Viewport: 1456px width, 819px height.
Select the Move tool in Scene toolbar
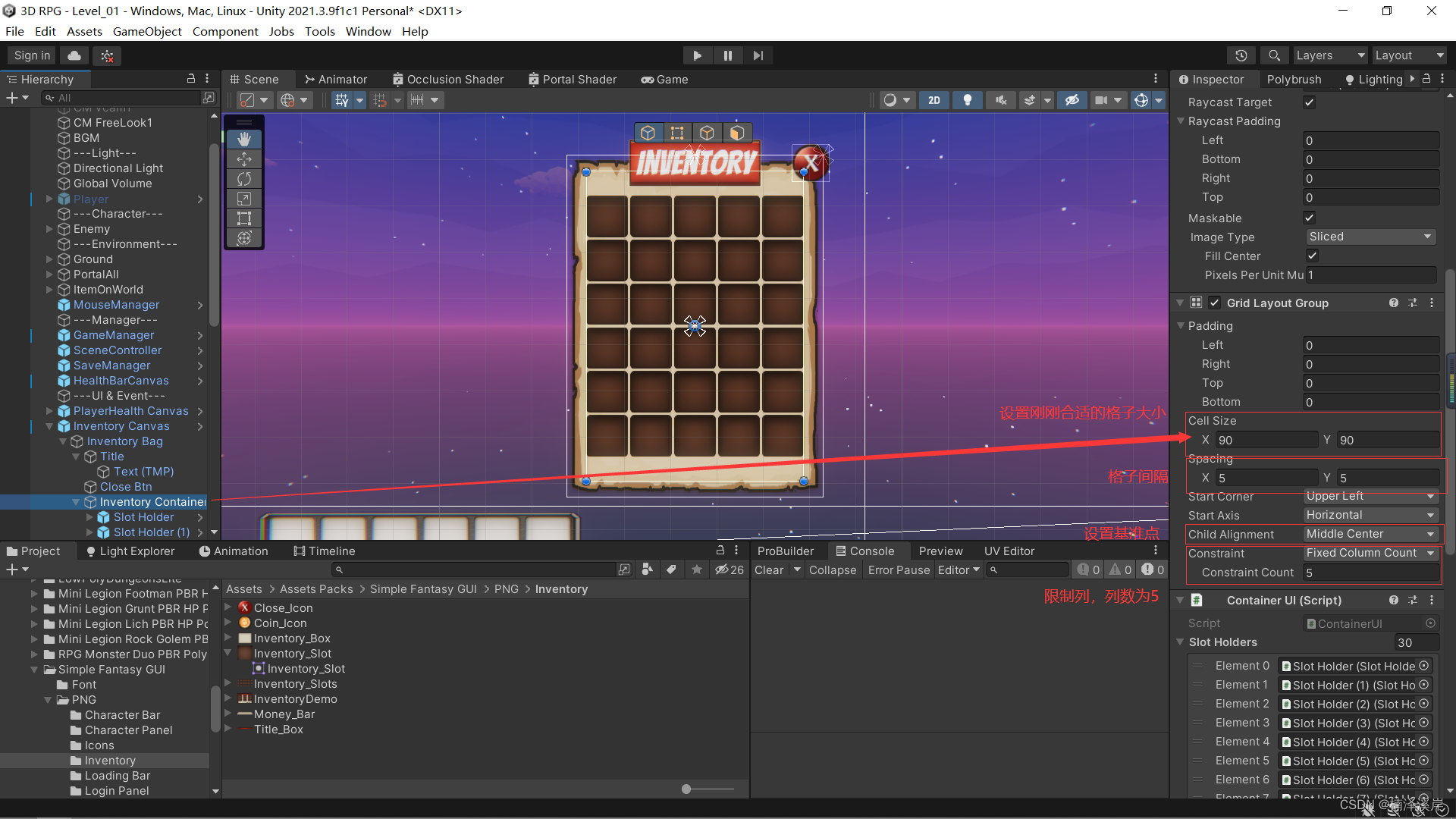[244, 158]
